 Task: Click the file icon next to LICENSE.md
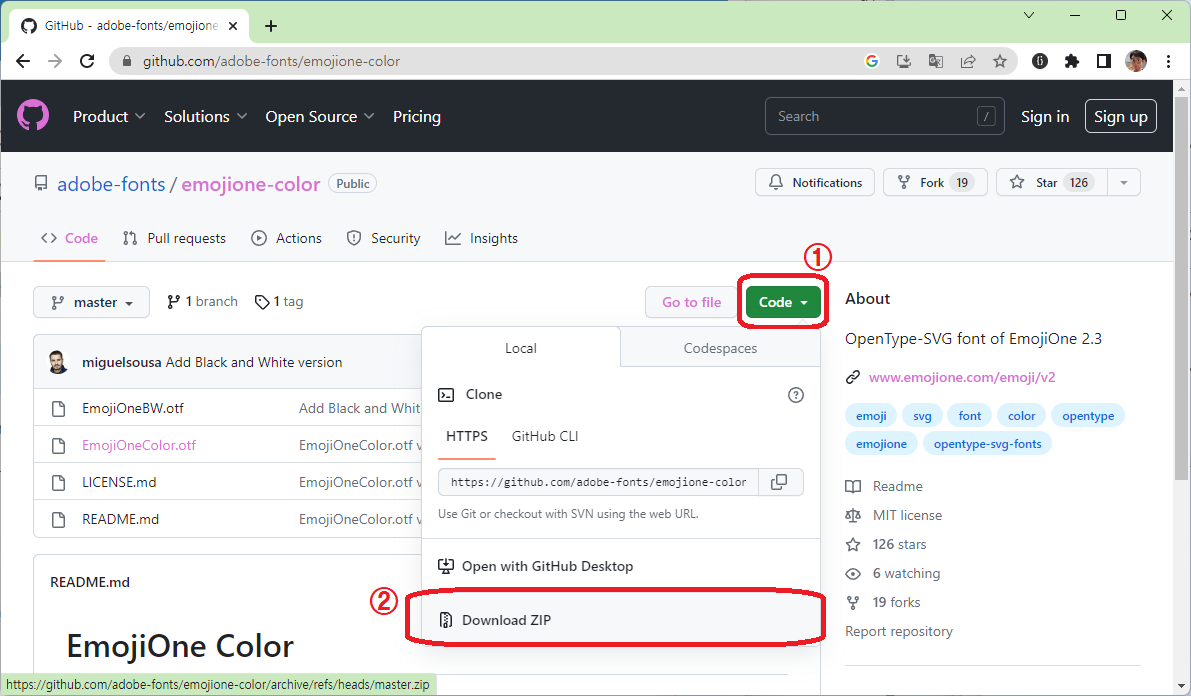58,482
